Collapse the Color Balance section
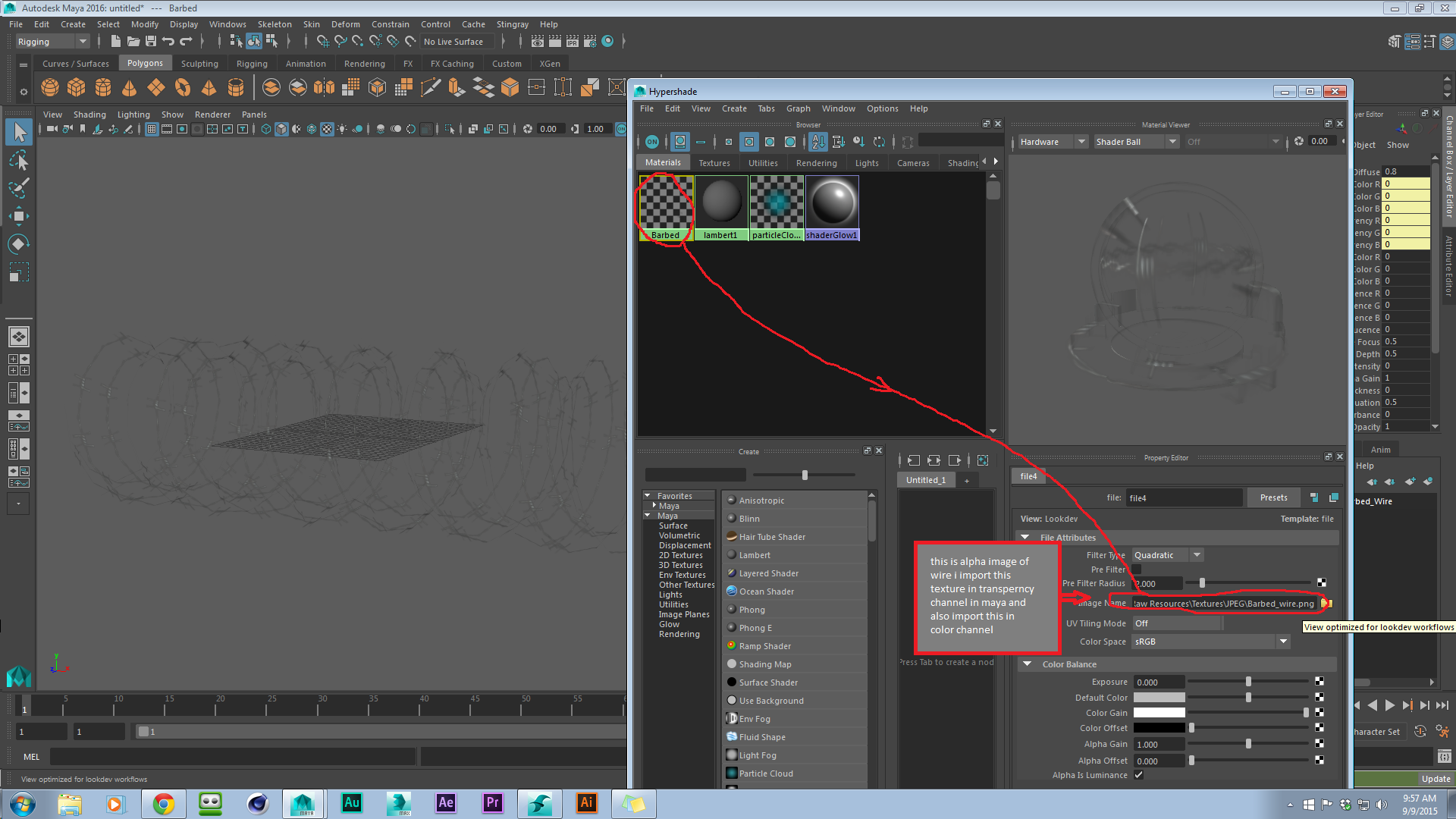The width and height of the screenshot is (1456, 819). click(1028, 664)
